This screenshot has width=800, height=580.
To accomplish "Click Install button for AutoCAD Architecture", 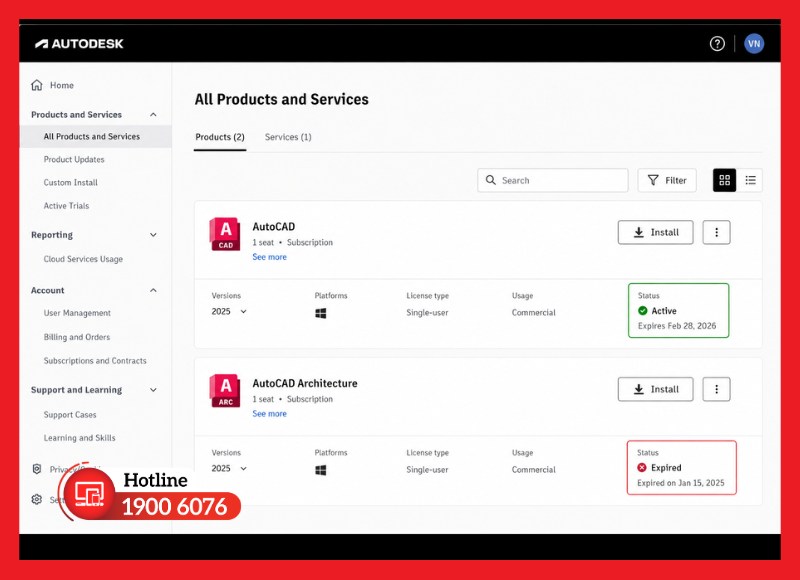I will (655, 389).
